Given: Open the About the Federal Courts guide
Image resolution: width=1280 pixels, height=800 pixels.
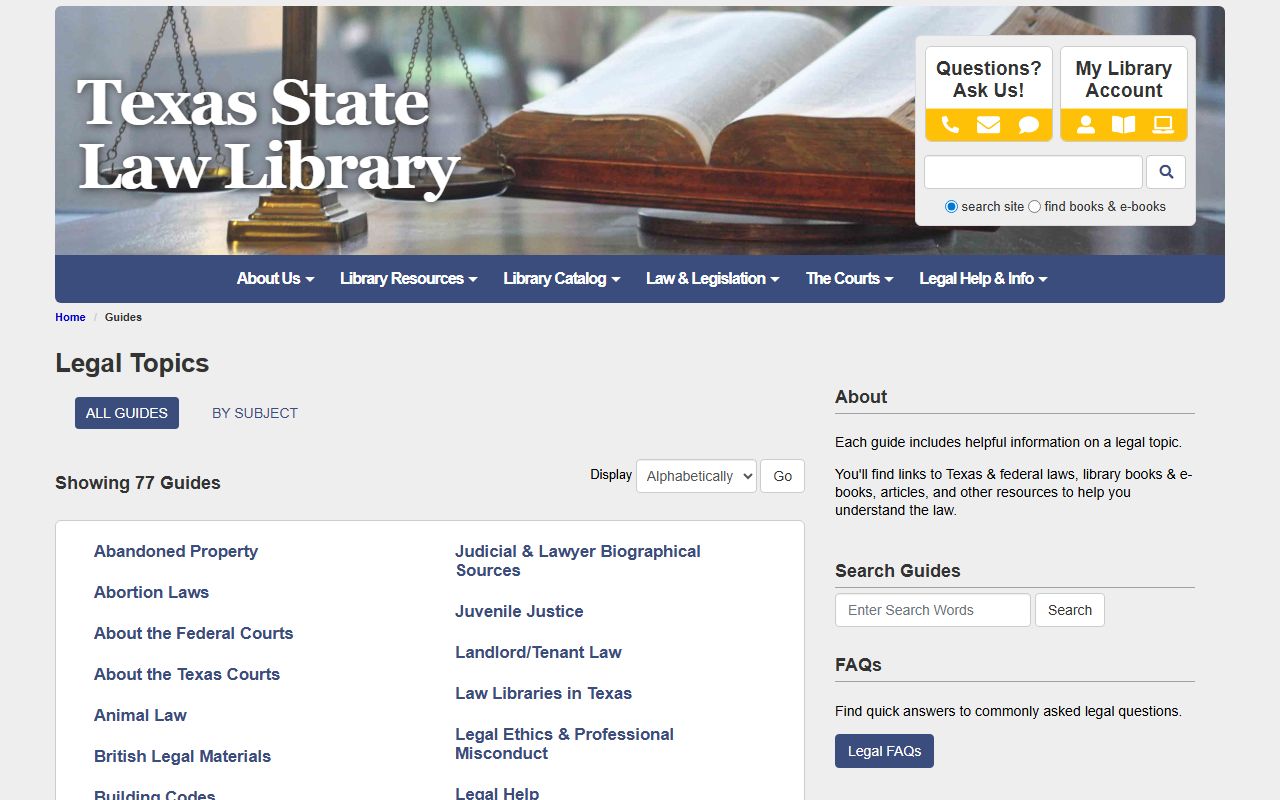Looking at the screenshot, I should tap(193, 633).
